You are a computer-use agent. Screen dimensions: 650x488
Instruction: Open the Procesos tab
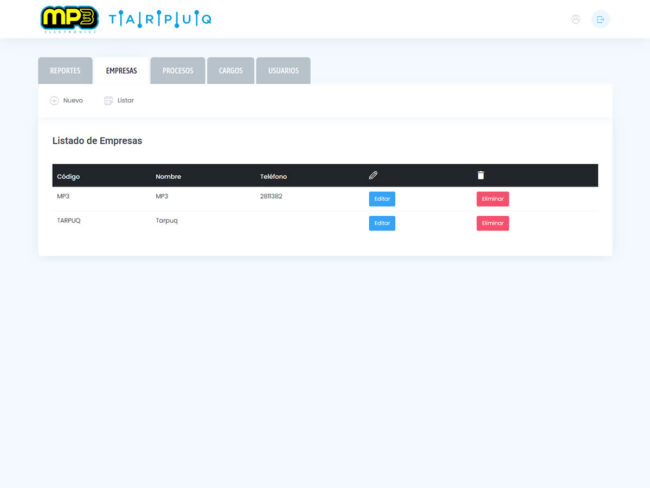(x=178, y=71)
